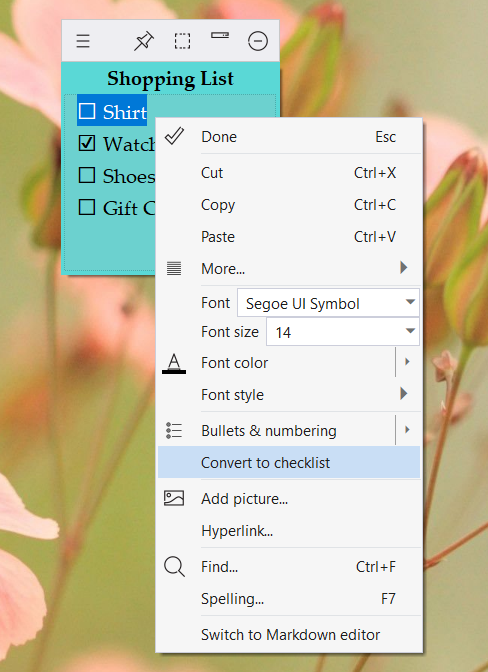The image size is (488, 672).
Task: Pin the sticky note
Action: pos(144,41)
